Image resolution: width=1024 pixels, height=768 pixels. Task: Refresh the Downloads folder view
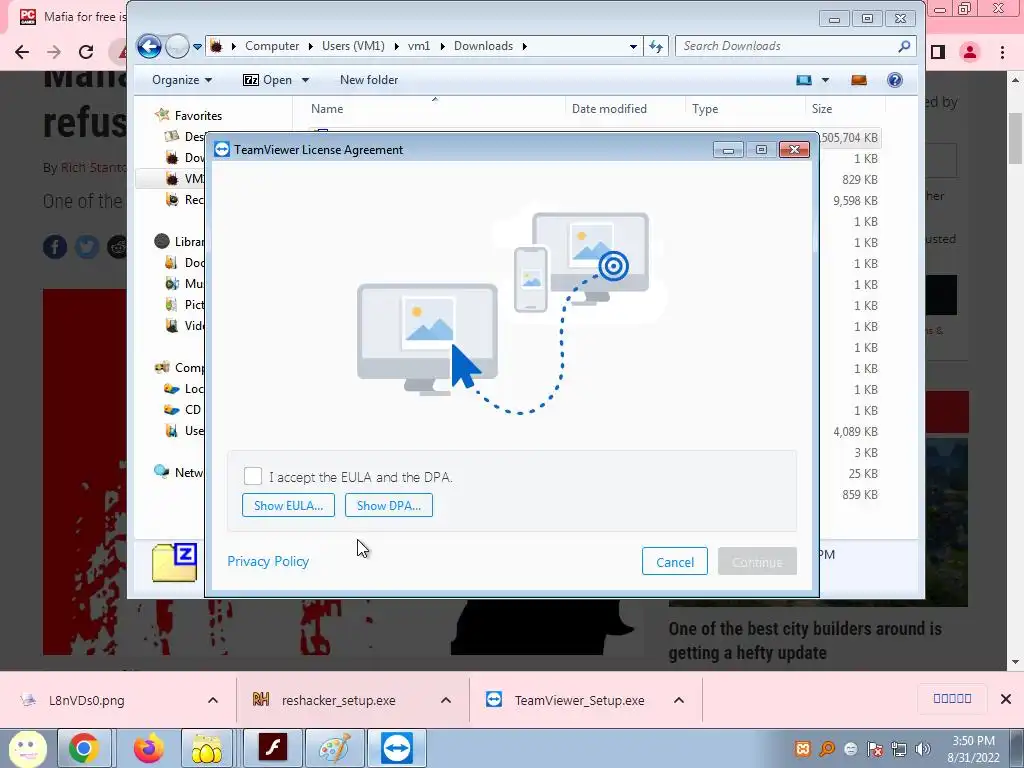[x=656, y=46]
